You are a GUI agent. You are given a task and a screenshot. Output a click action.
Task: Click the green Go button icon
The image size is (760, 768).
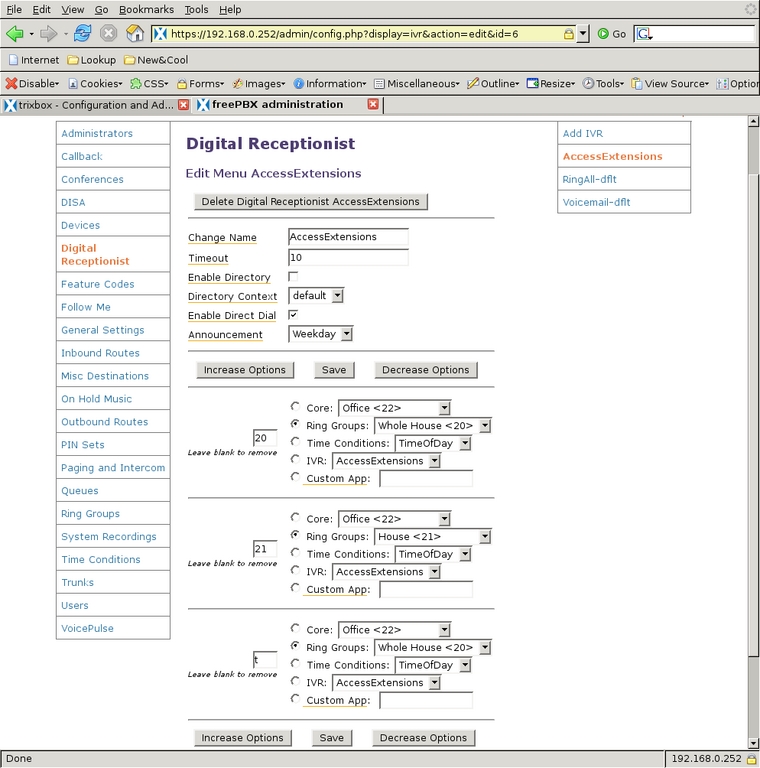[604, 33]
